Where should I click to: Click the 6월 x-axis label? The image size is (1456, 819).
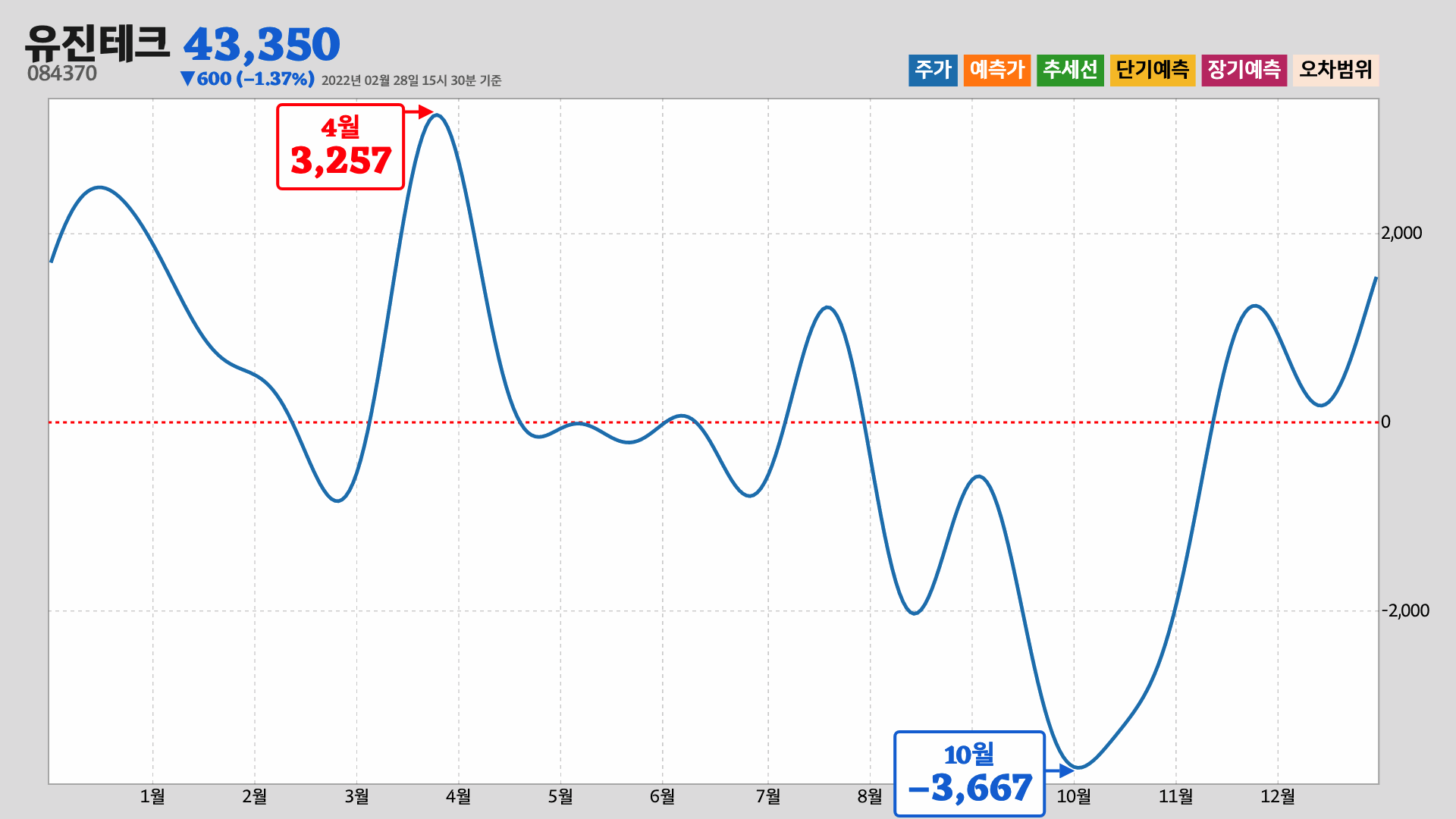662,796
